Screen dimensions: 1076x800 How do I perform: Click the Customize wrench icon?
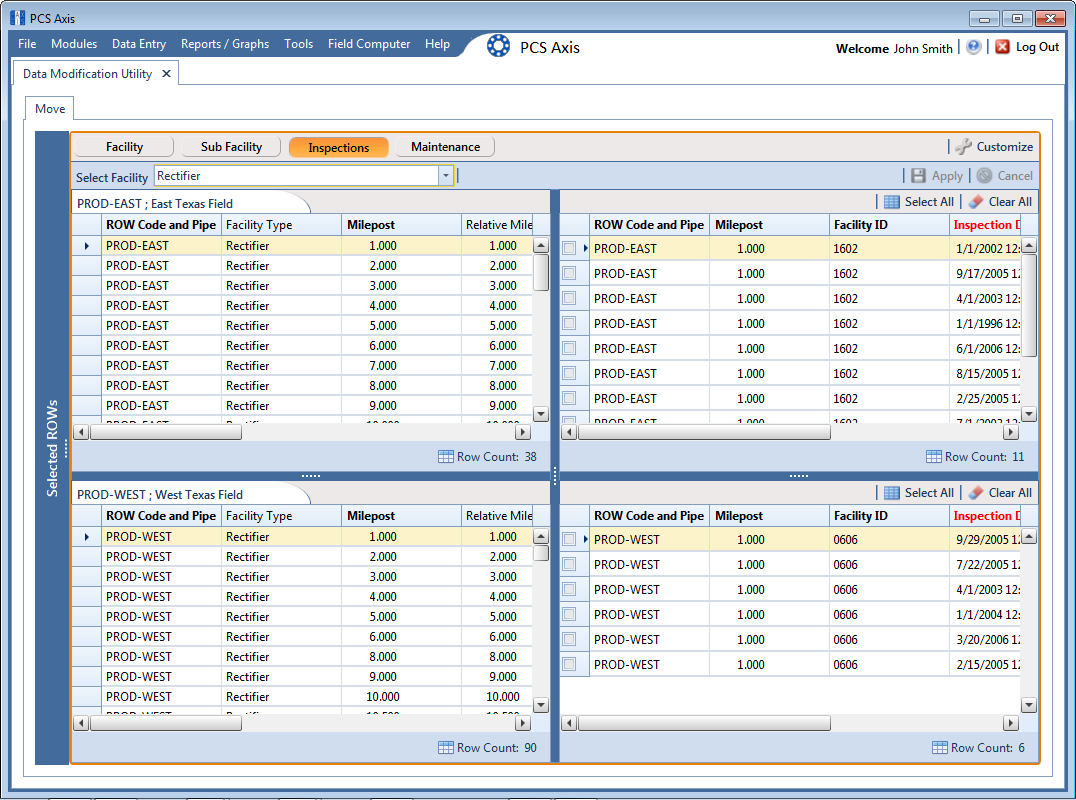click(x=963, y=146)
